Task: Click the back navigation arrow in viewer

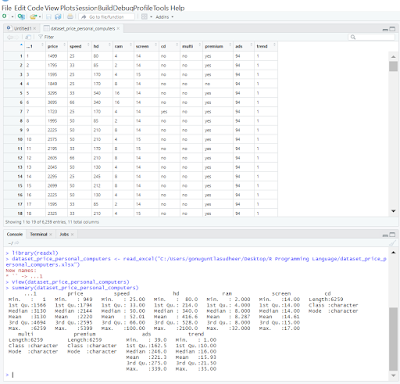Action: point(9,37)
